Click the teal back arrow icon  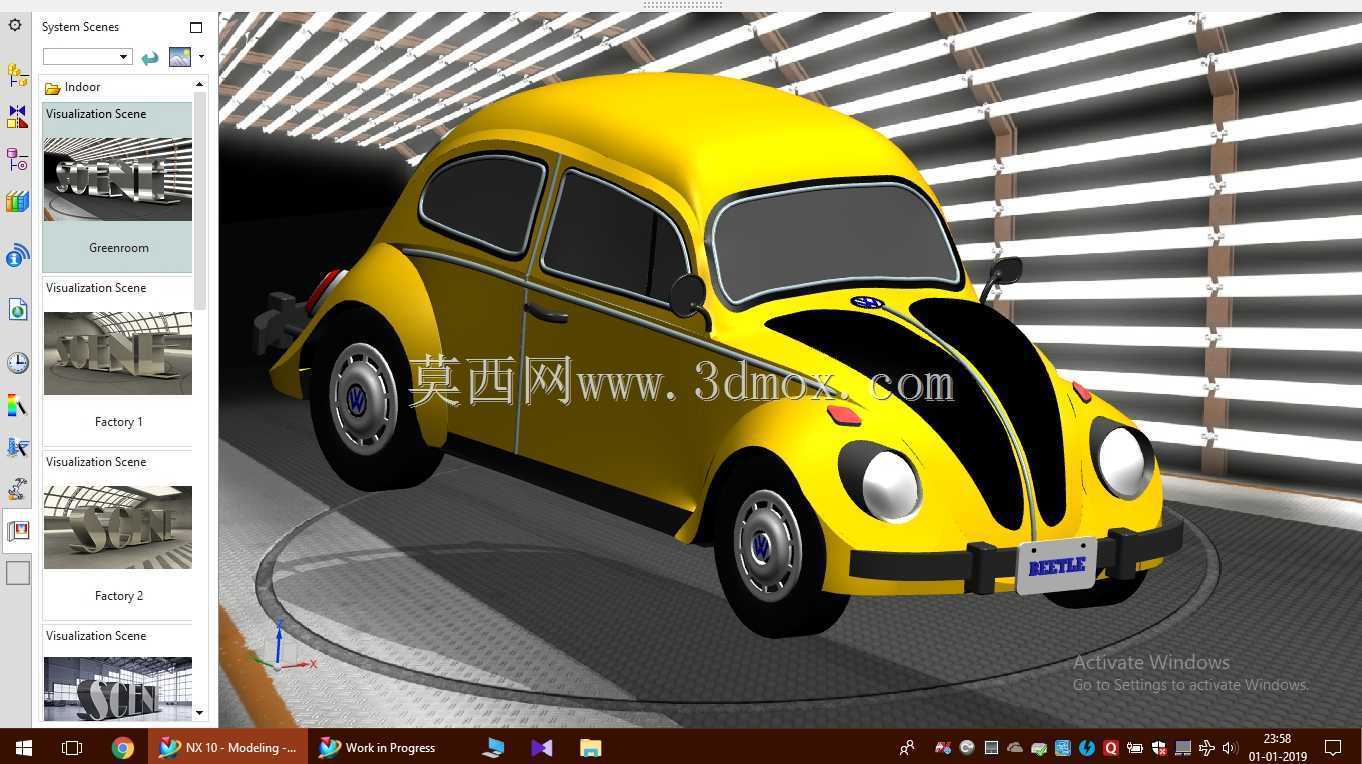pos(150,57)
